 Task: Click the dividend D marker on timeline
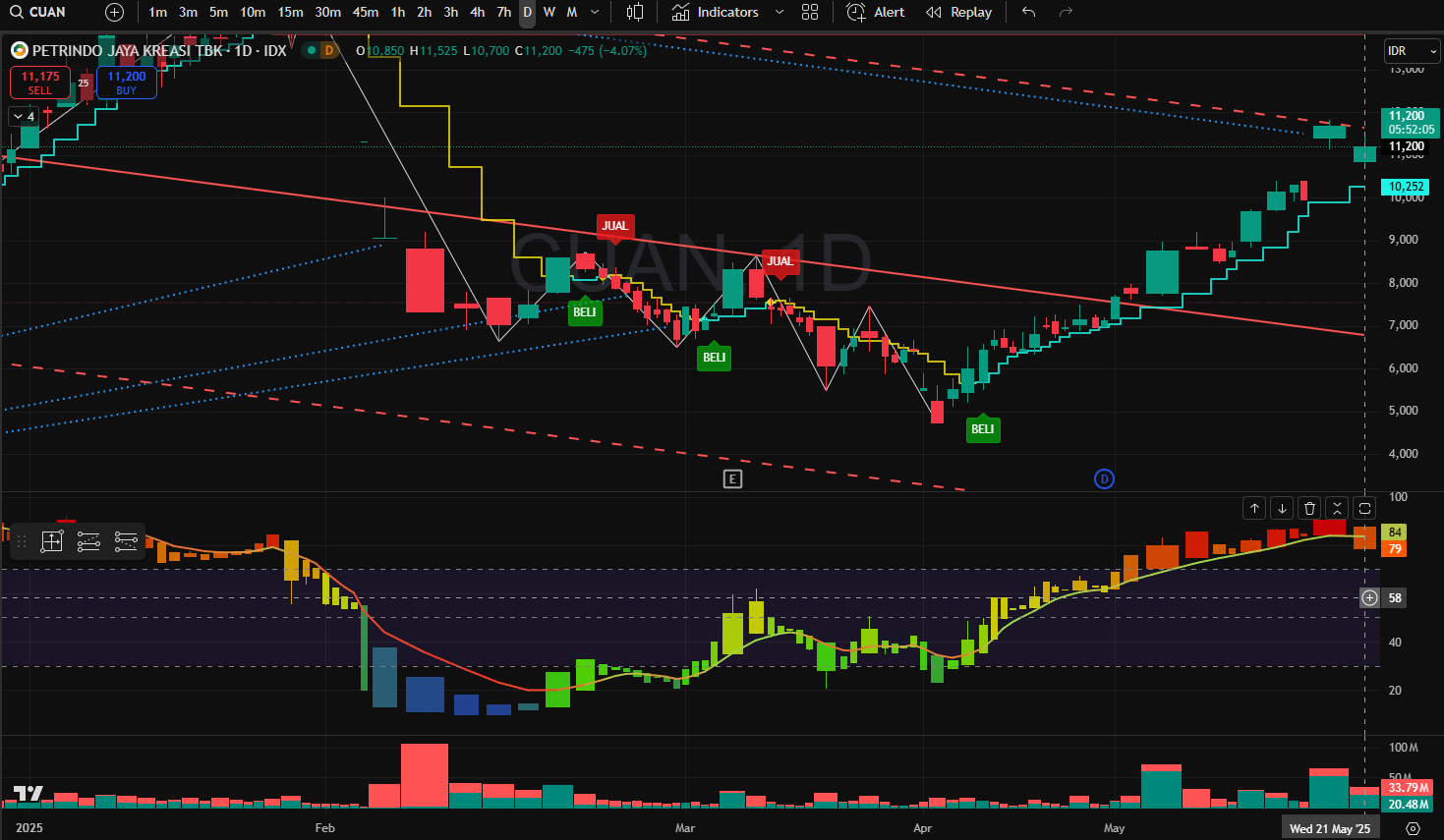tap(1104, 478)
